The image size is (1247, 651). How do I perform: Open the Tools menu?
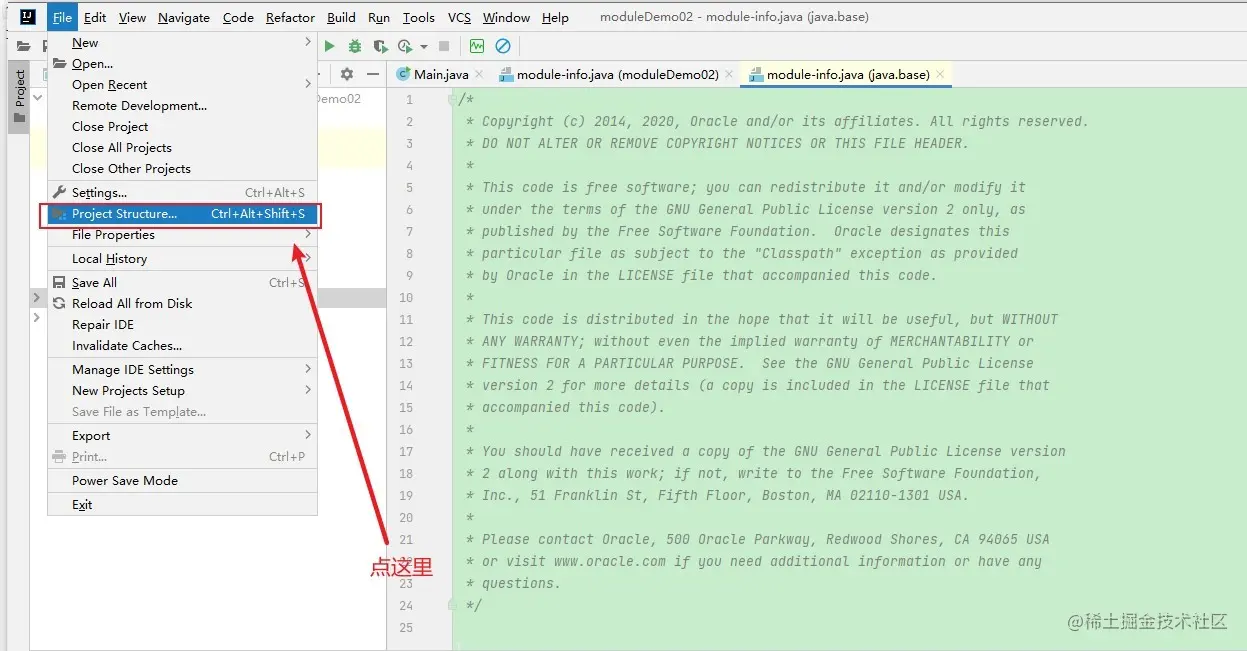(x=418, y=17)
